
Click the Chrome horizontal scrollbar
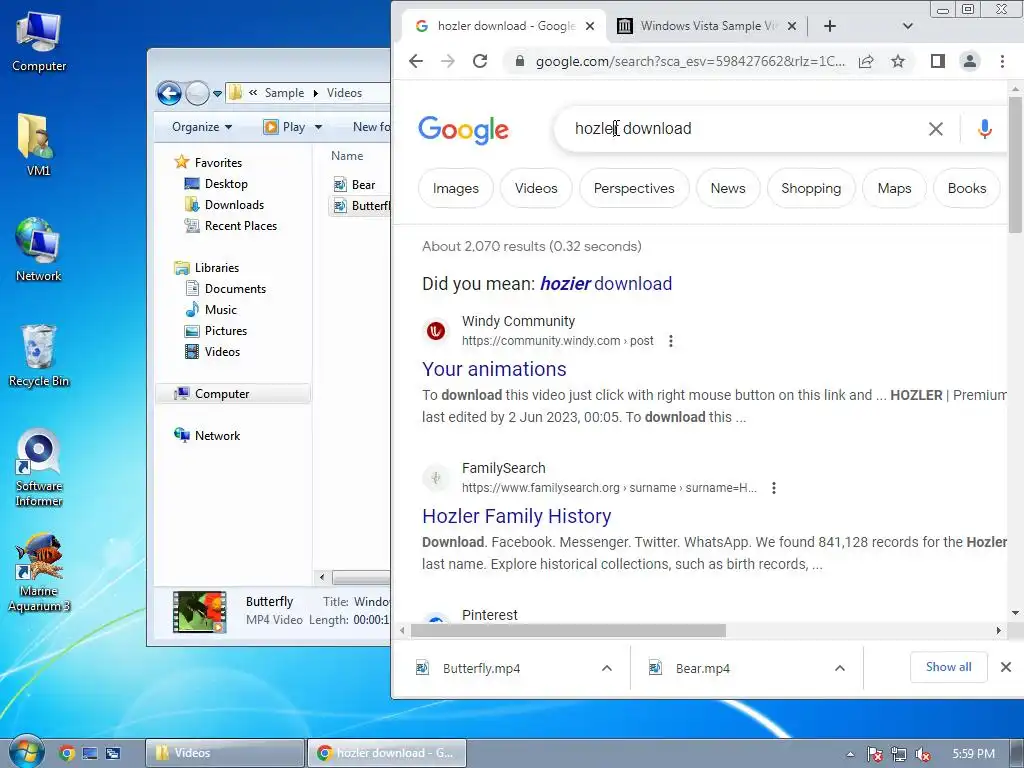click(568, 630)
